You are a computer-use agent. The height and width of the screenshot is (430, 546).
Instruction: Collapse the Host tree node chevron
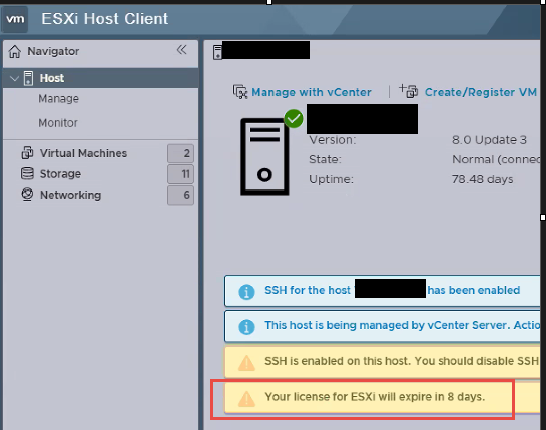(x=14, y=78)
